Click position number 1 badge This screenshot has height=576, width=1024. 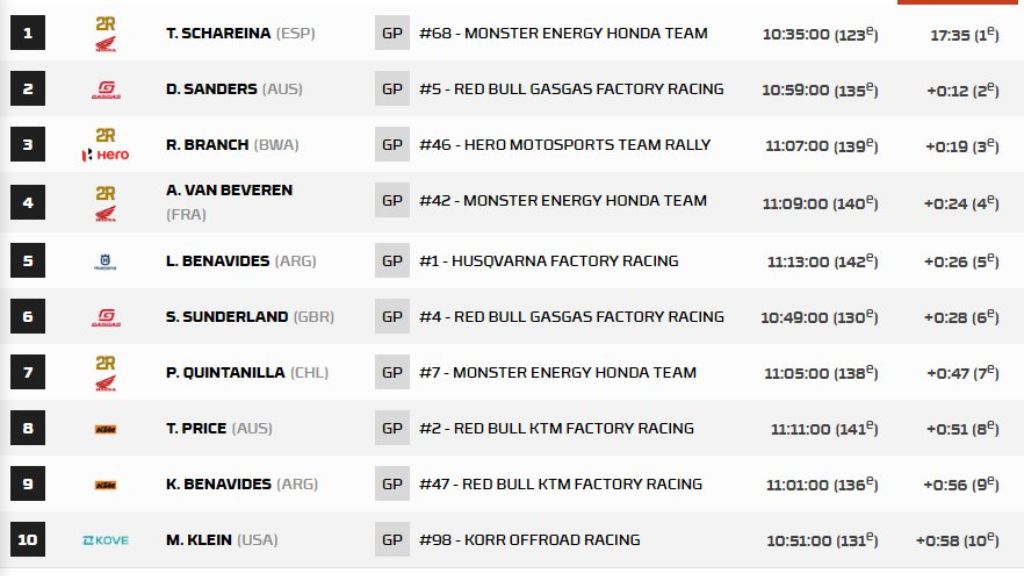[27, 33]
